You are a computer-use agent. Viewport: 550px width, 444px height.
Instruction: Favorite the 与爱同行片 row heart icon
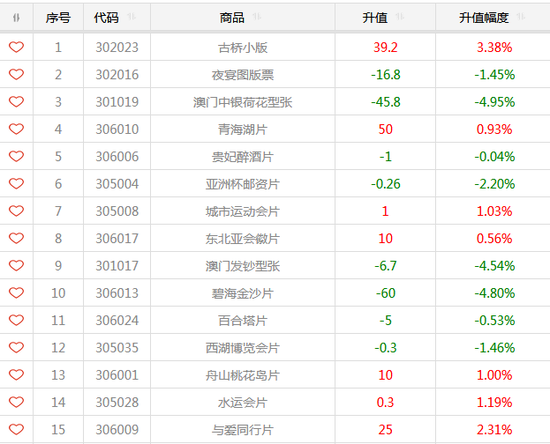[16, 430]
